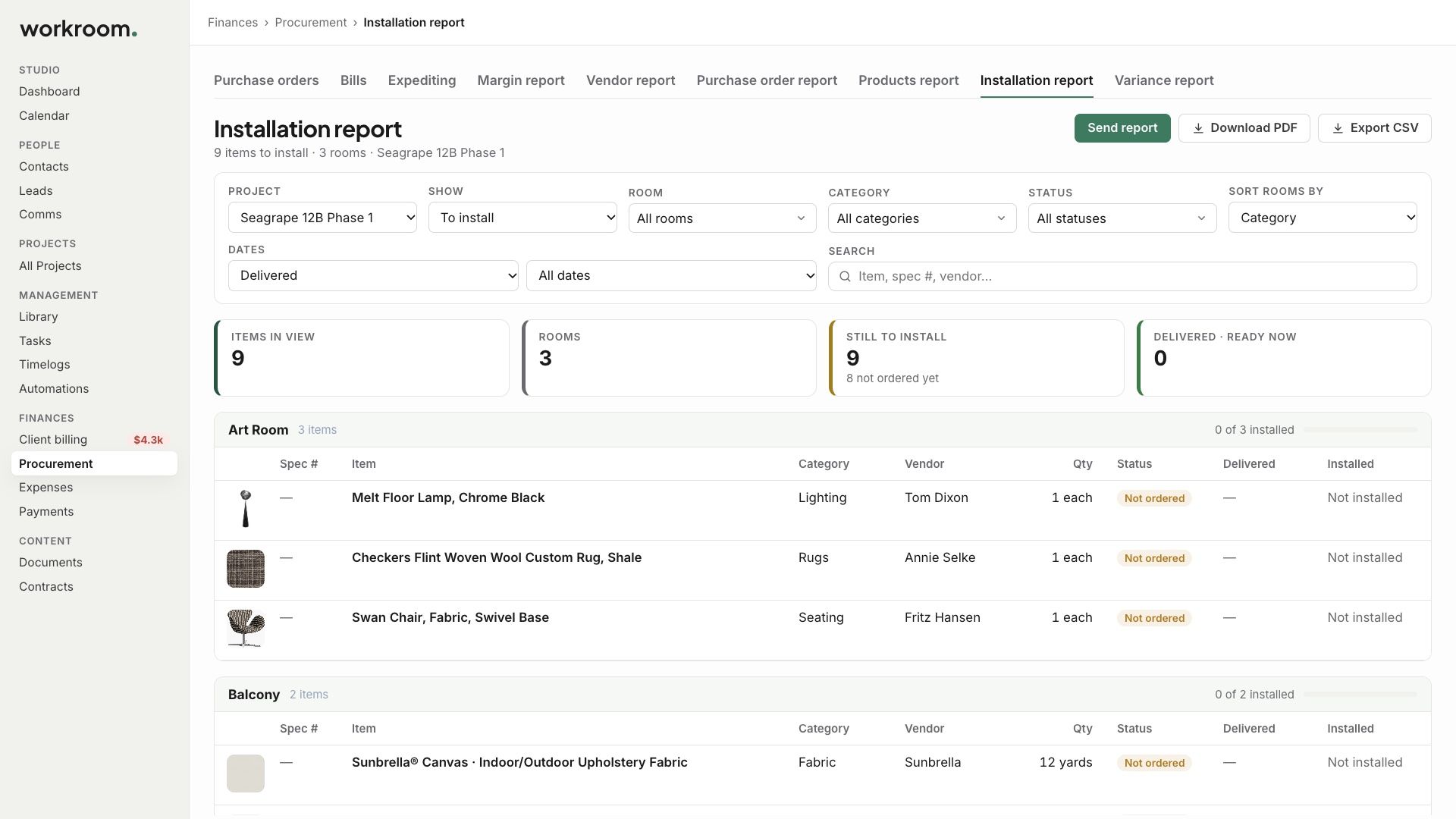Open the Dates dropdown set to Delivered
This screenshot has height=819, width=1456.
pyautogui.click(x=373, y=275)
